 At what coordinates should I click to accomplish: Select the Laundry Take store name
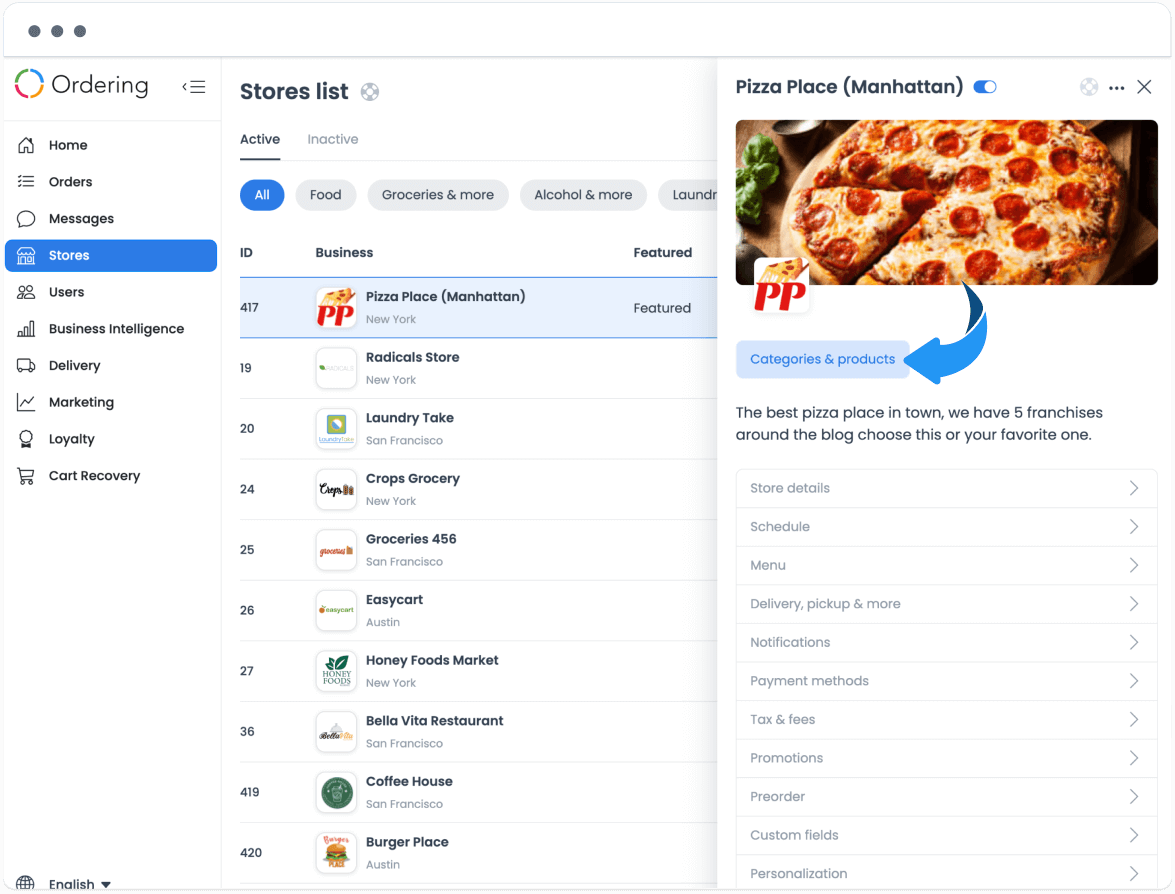409,418
